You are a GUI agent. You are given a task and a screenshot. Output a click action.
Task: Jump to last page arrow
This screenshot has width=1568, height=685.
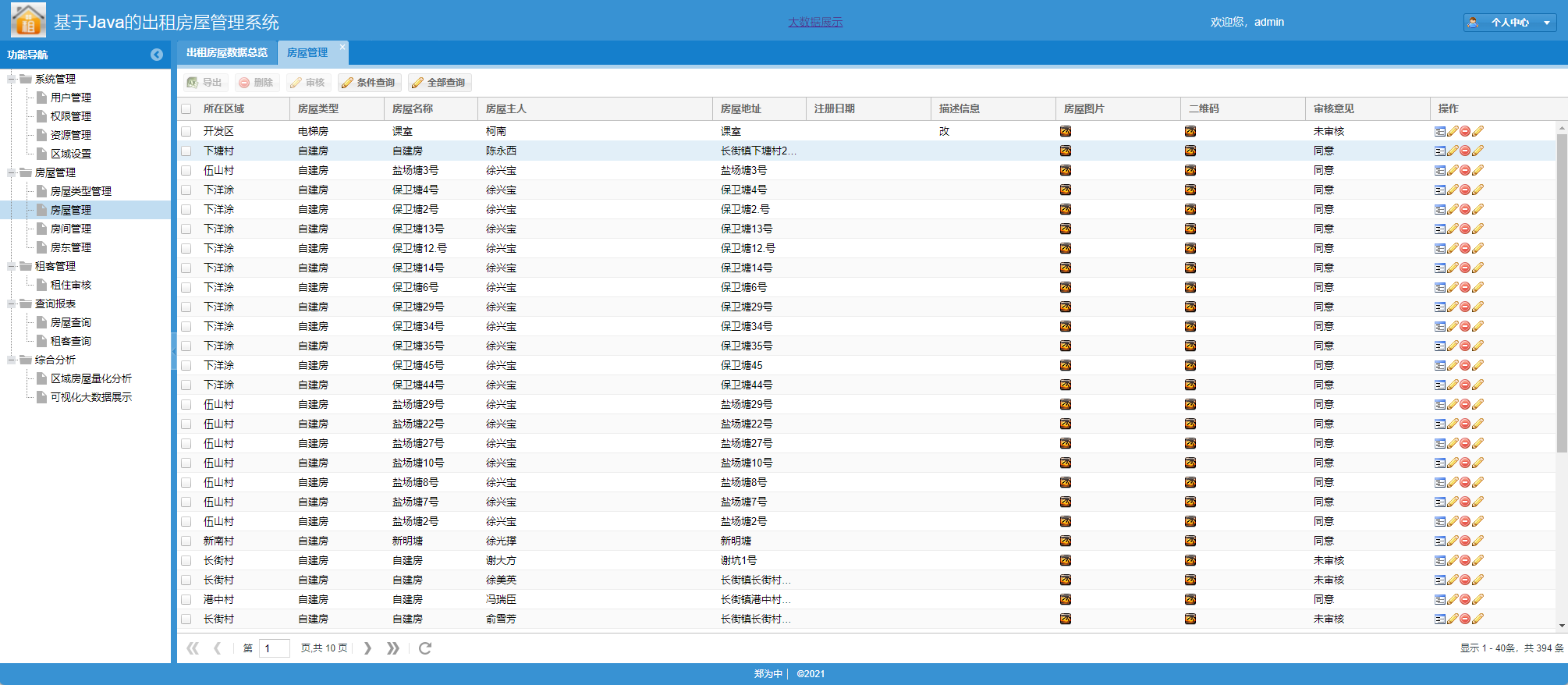[393, 648]
